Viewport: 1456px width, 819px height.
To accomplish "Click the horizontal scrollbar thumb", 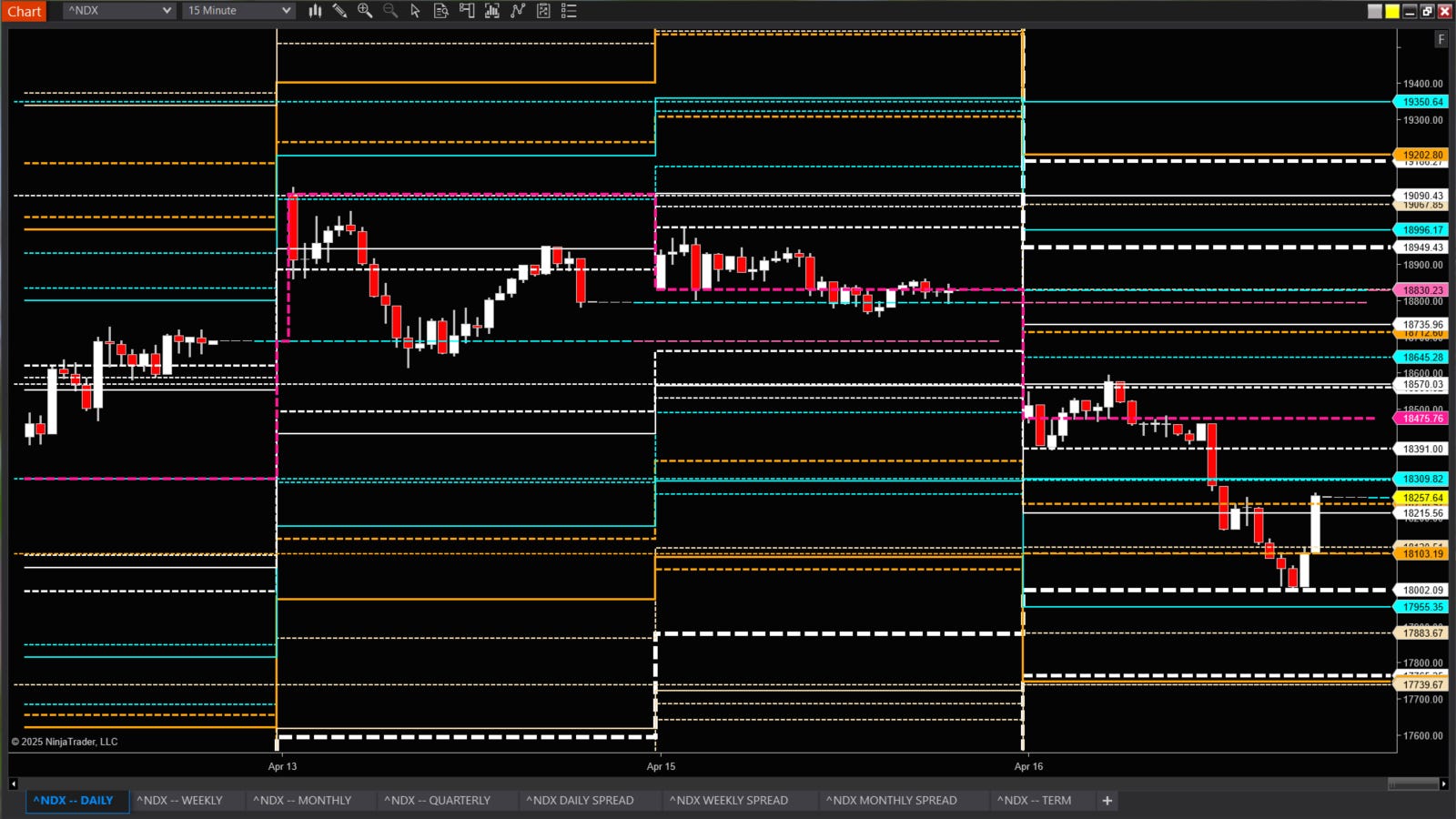I will click(x=1413, y=784).
